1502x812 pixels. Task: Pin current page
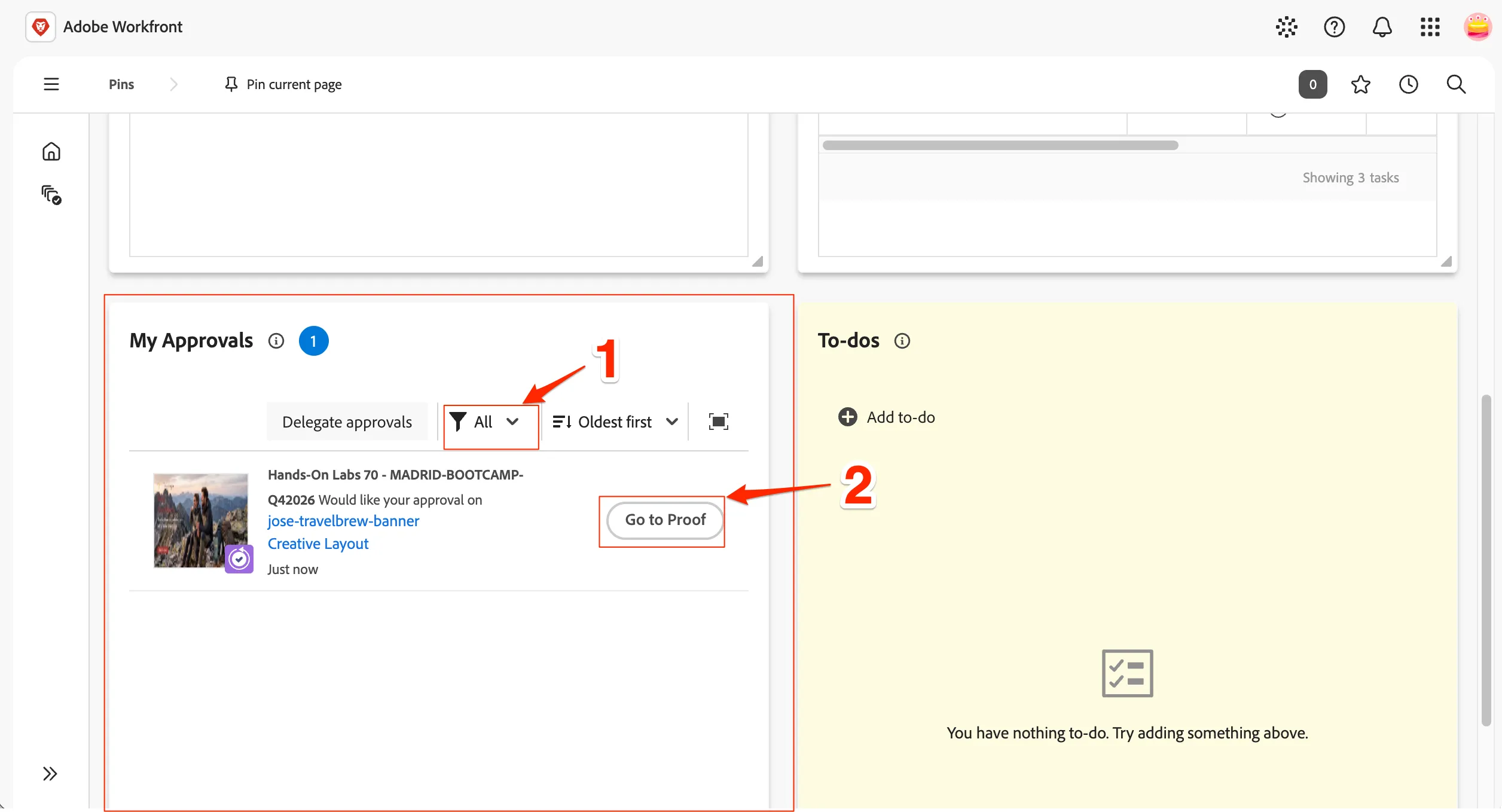click(x=283, y=84)
